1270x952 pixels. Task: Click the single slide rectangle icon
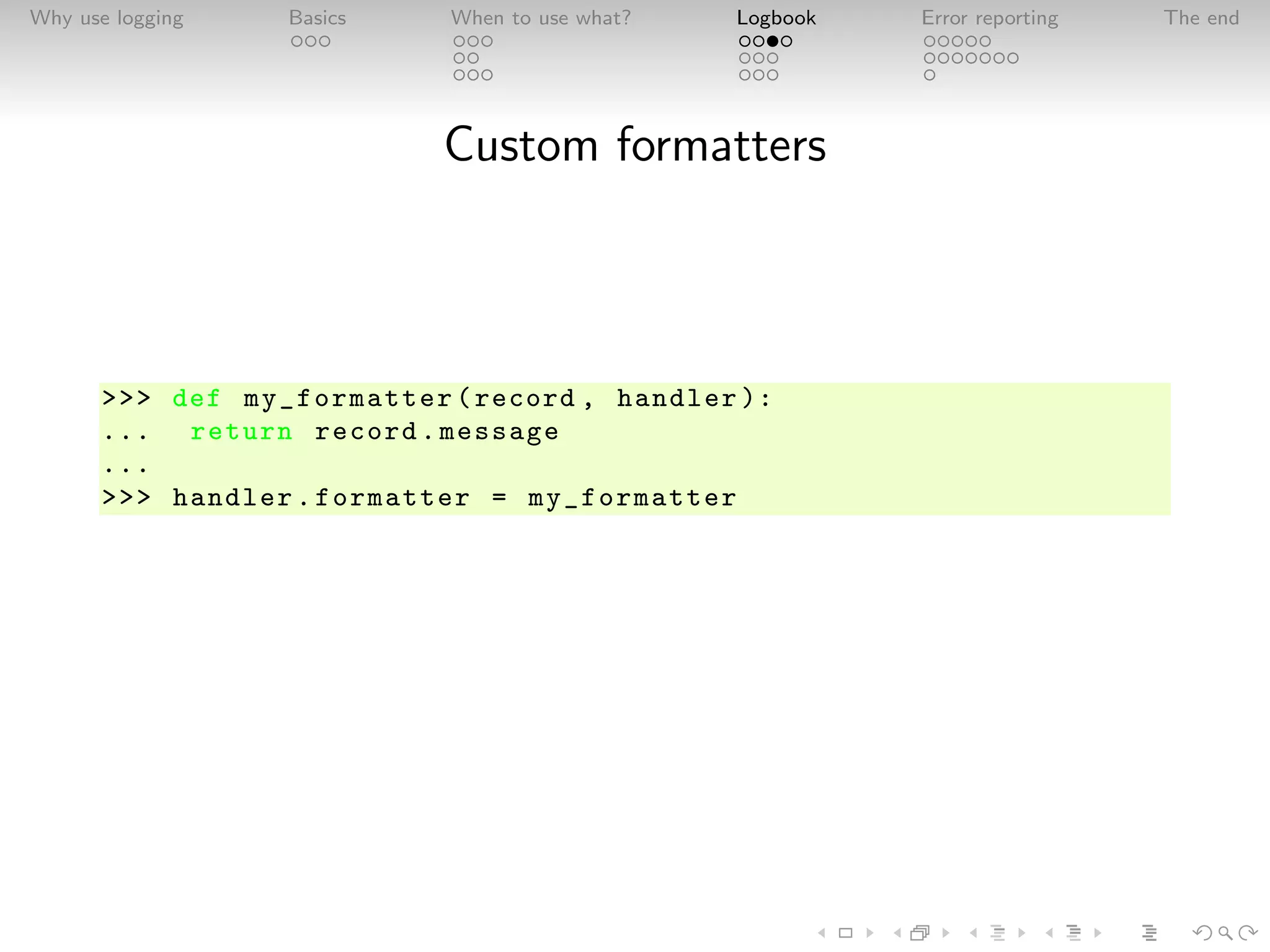pyautogui.click(x=846, y=933)
